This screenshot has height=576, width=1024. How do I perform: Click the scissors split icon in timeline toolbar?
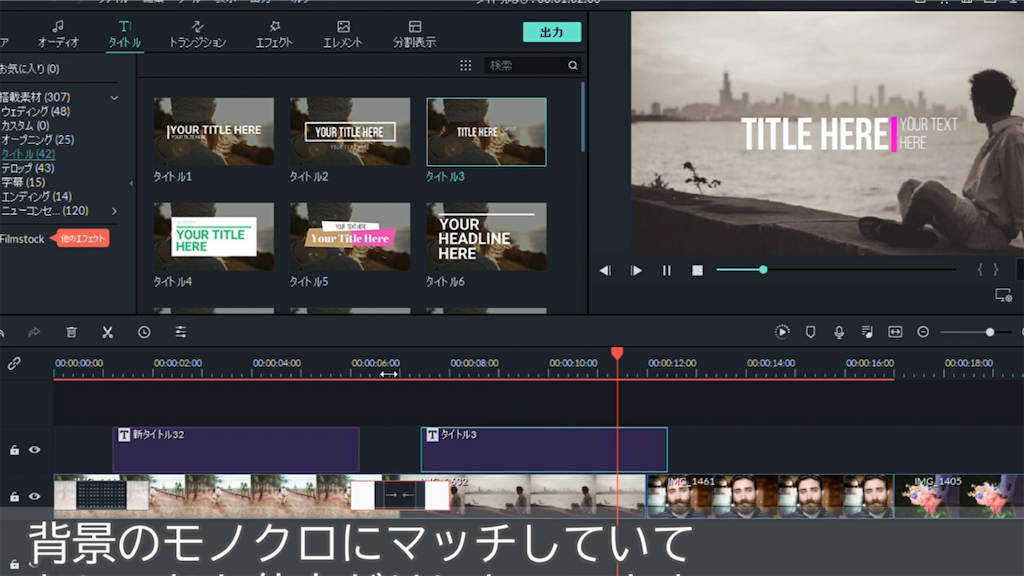coord(107,332)
